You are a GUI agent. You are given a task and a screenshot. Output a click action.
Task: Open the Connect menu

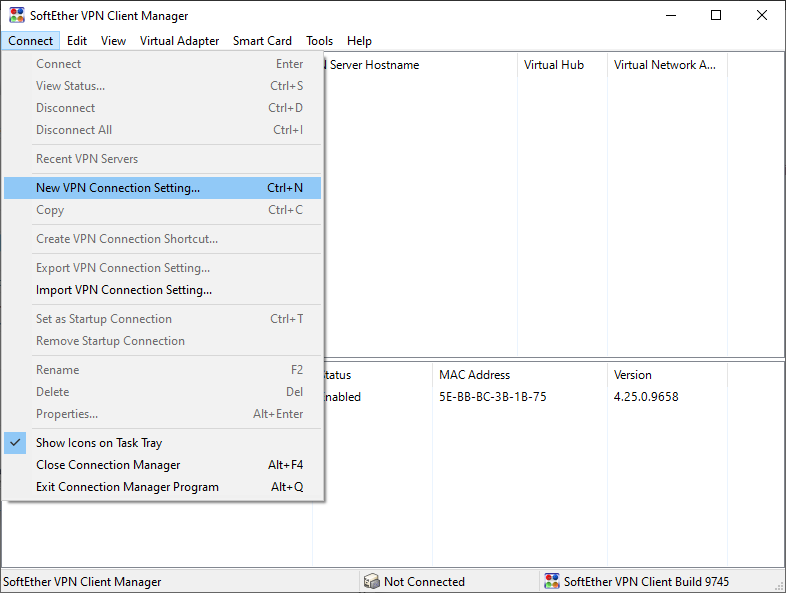tap(31, 41)
